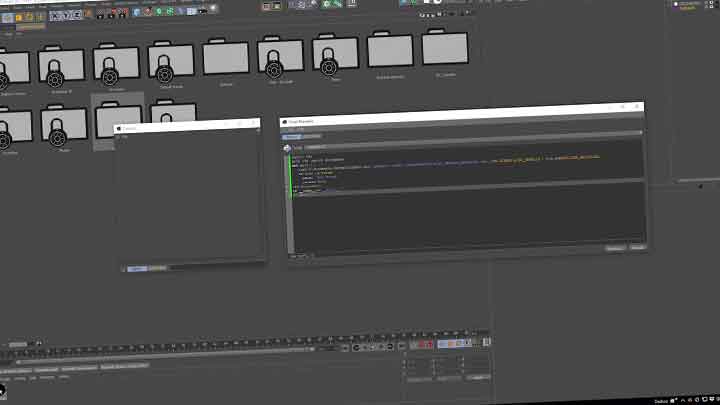Click the Shortcut button in Script Manager

tap(614, 247)
